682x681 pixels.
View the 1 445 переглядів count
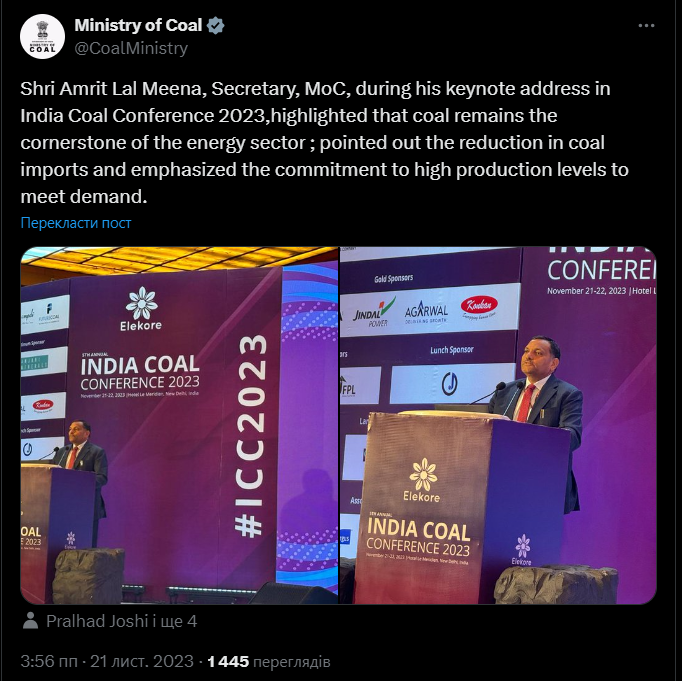click(269, 661)
